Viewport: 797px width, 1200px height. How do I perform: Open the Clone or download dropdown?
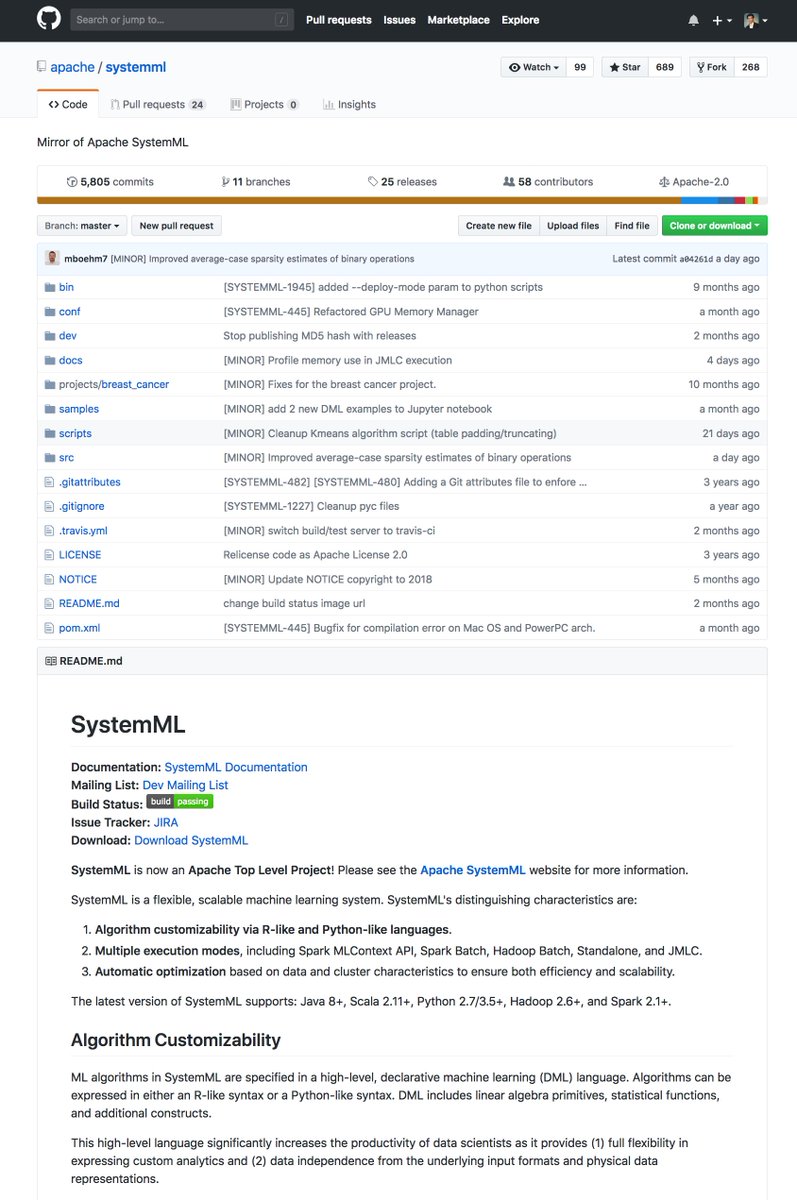(715, 226)
